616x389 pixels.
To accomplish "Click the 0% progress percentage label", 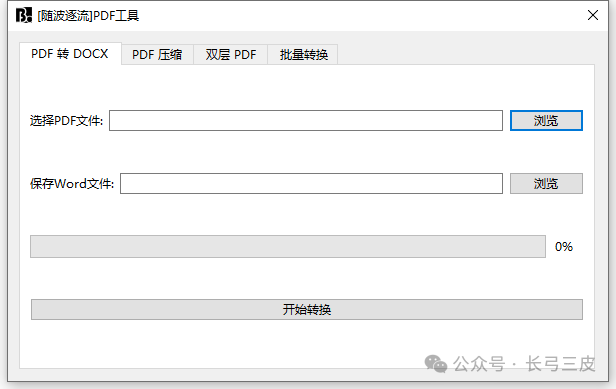I will 564,246.
